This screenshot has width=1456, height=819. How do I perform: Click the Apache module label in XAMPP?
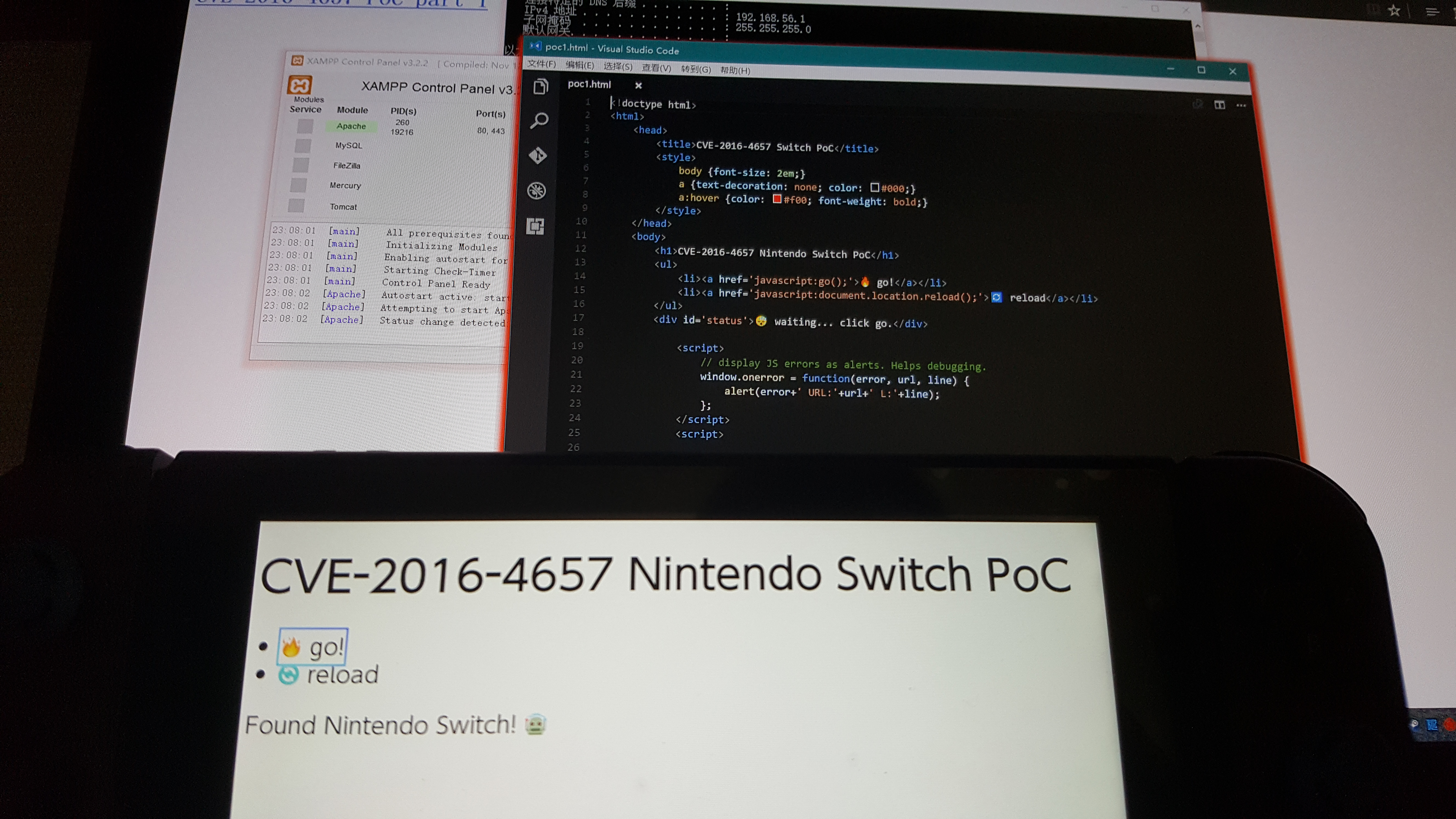point(351,126)
